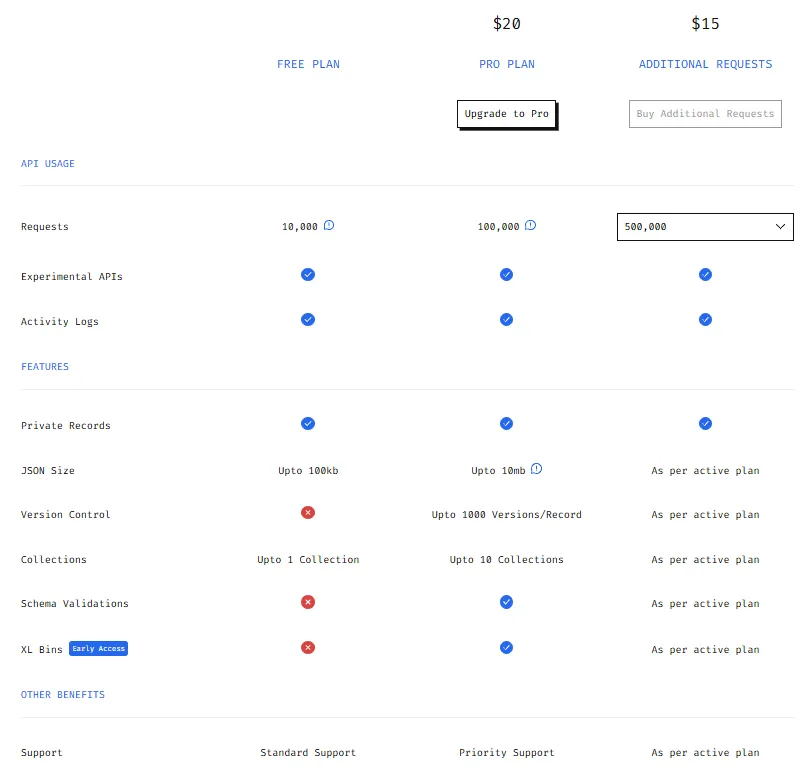The image size is (806, 770).
Task: Expand the 500,000 requests dropdown
Action: point(705,226)
